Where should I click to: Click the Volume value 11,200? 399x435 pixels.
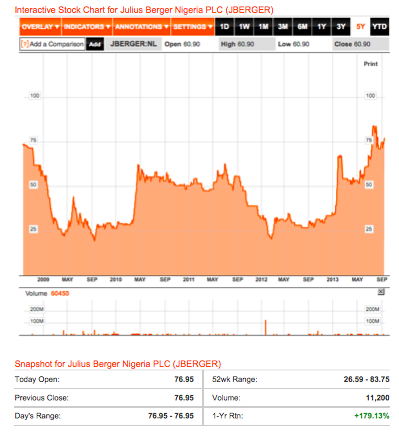pos(378,398)
